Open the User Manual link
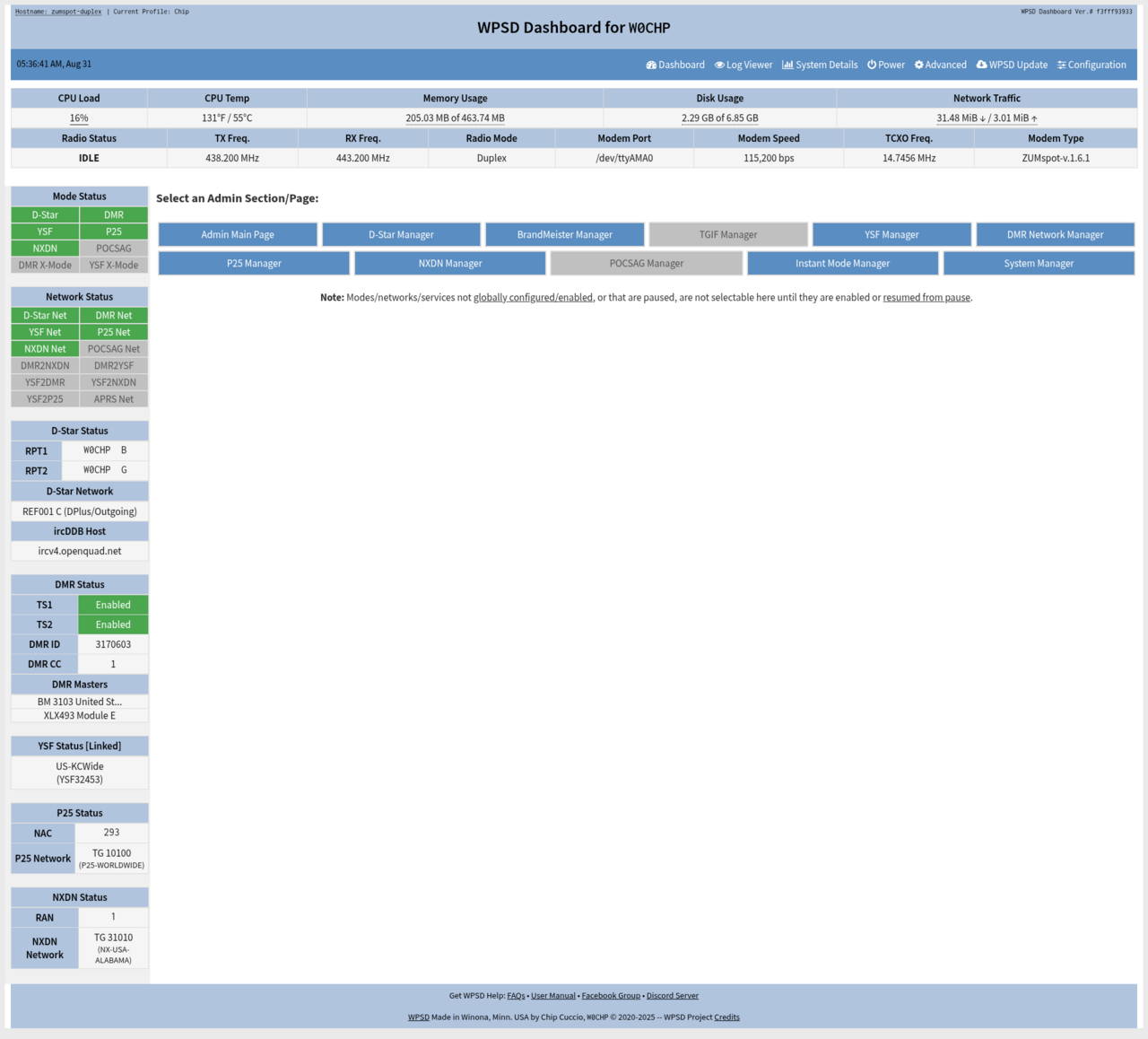The image size is (1148, 1039). point(552,995)
